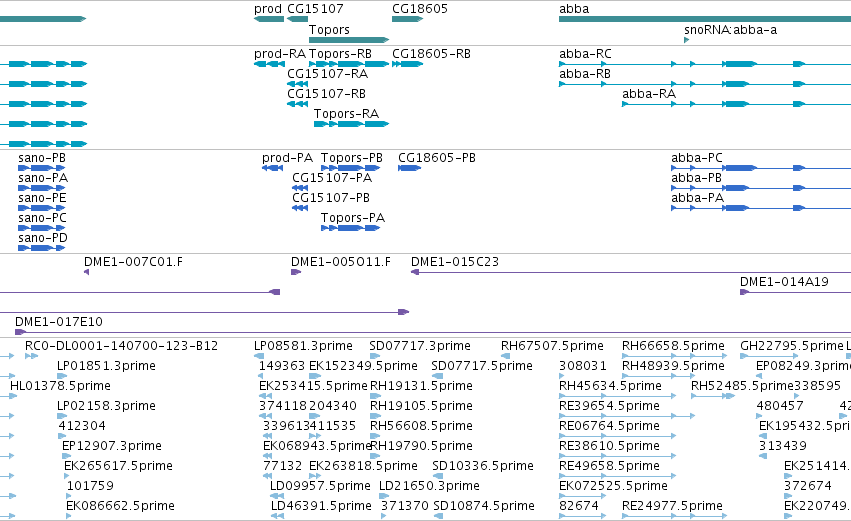
Task: Select the LP02158.3prime EST label
Action: (106, 406)
